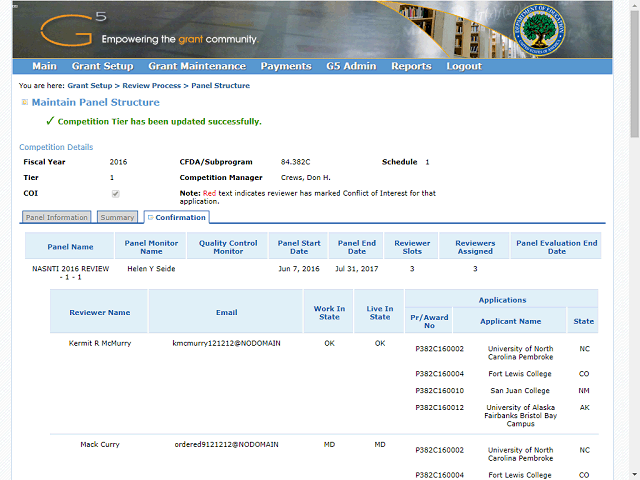Click the Department of Education seal
Image resolution: width=640 pixels, height=480 pixels.
point(539,30)
